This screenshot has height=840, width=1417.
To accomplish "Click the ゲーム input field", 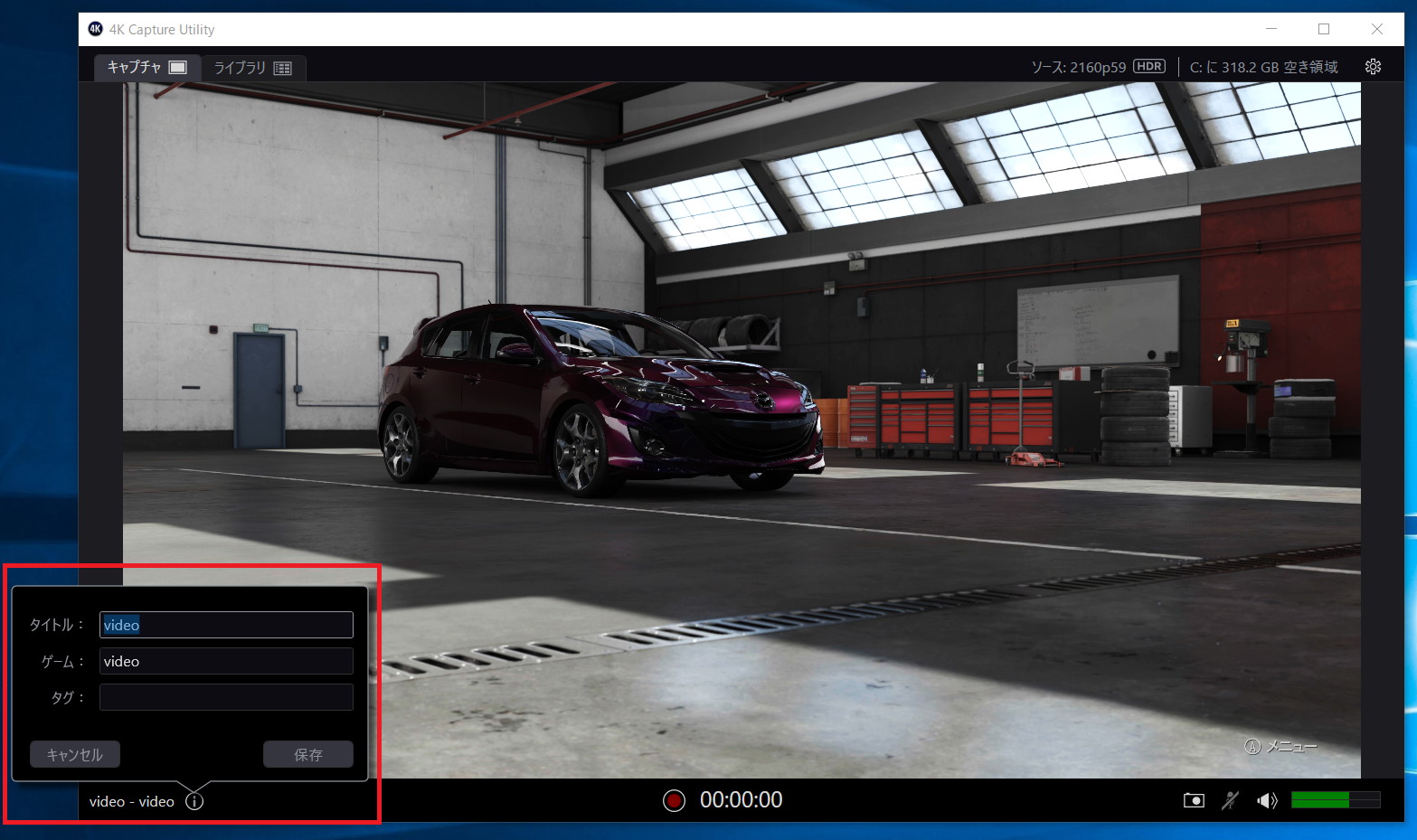I will coord(226,661).
